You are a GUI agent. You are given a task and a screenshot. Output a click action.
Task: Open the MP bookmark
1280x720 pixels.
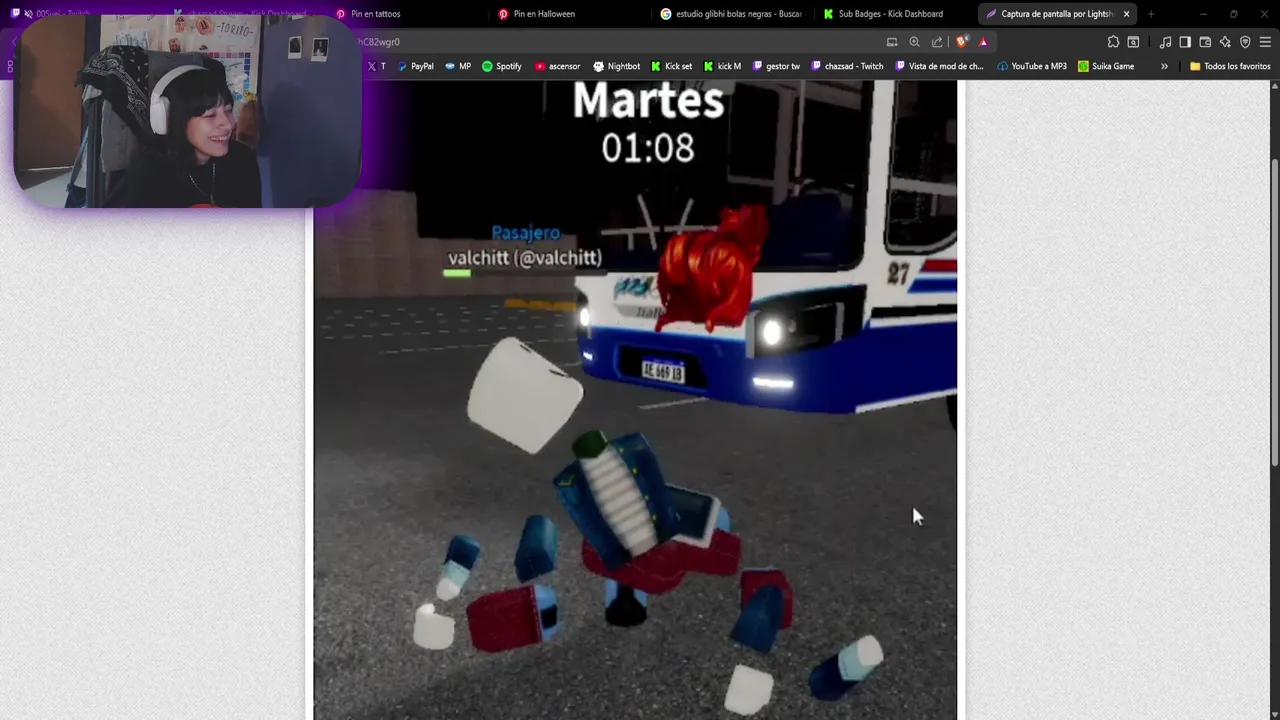(458, 66)
